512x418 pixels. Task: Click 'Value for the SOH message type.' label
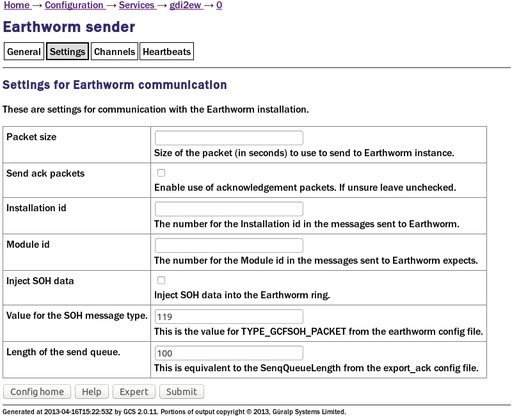(77, 315)
